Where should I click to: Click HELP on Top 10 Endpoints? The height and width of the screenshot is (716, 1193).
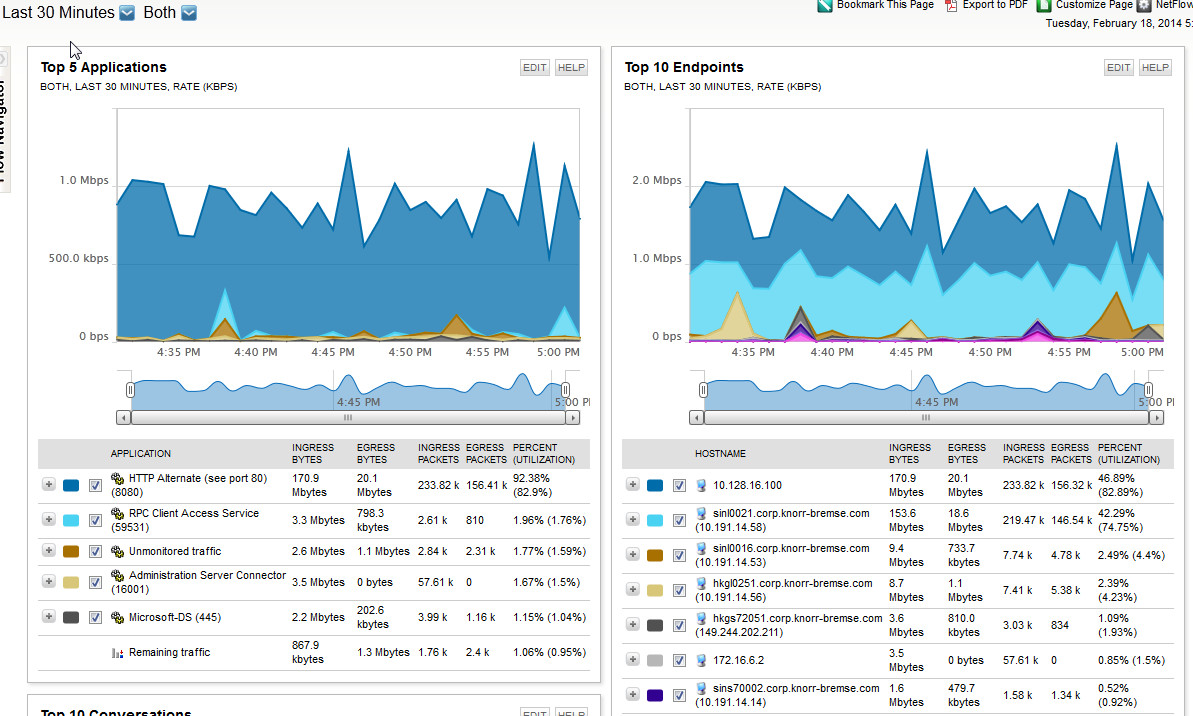tap(1155, 68)
